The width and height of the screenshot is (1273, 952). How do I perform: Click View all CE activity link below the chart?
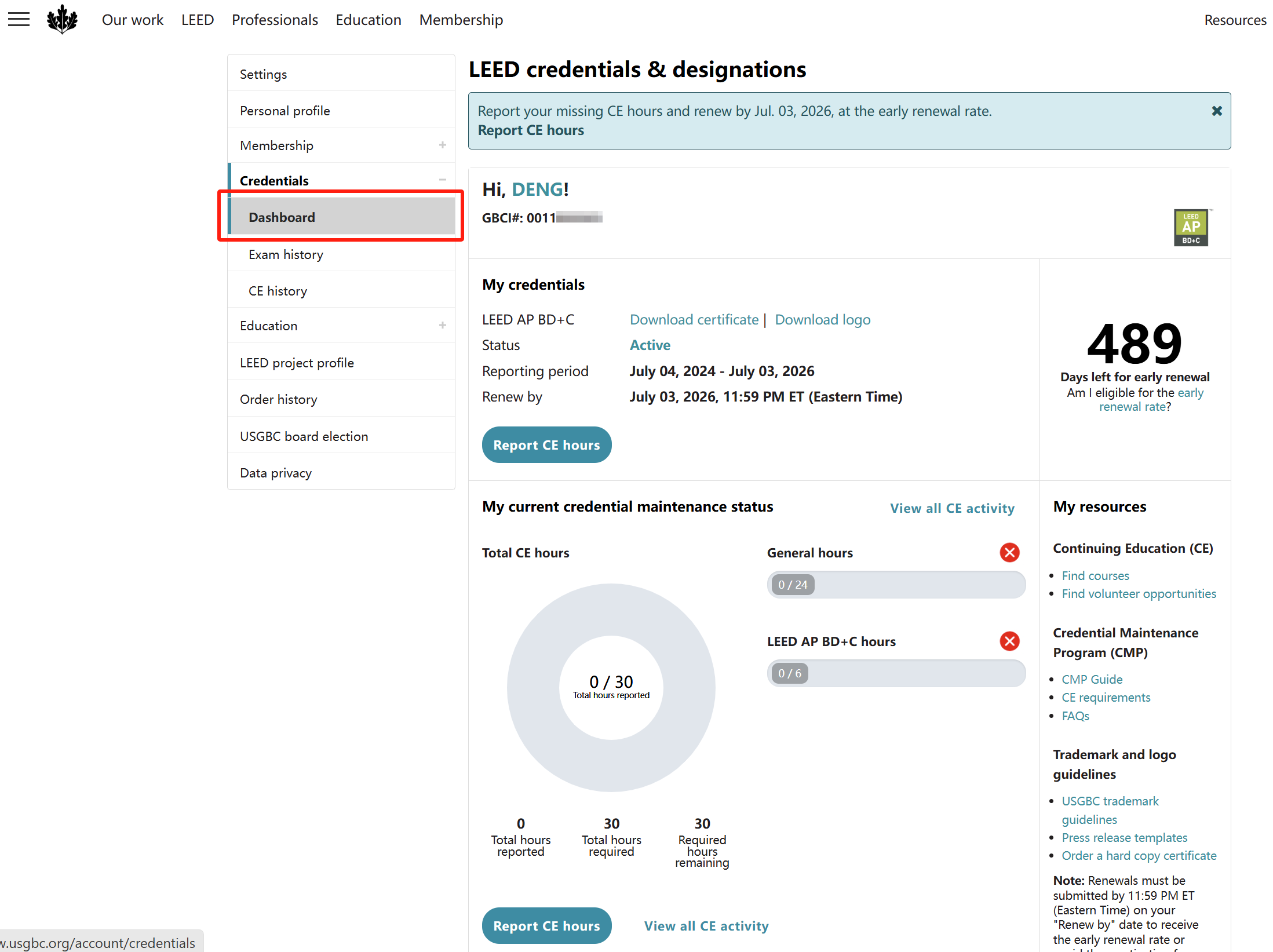pos(706,926)
